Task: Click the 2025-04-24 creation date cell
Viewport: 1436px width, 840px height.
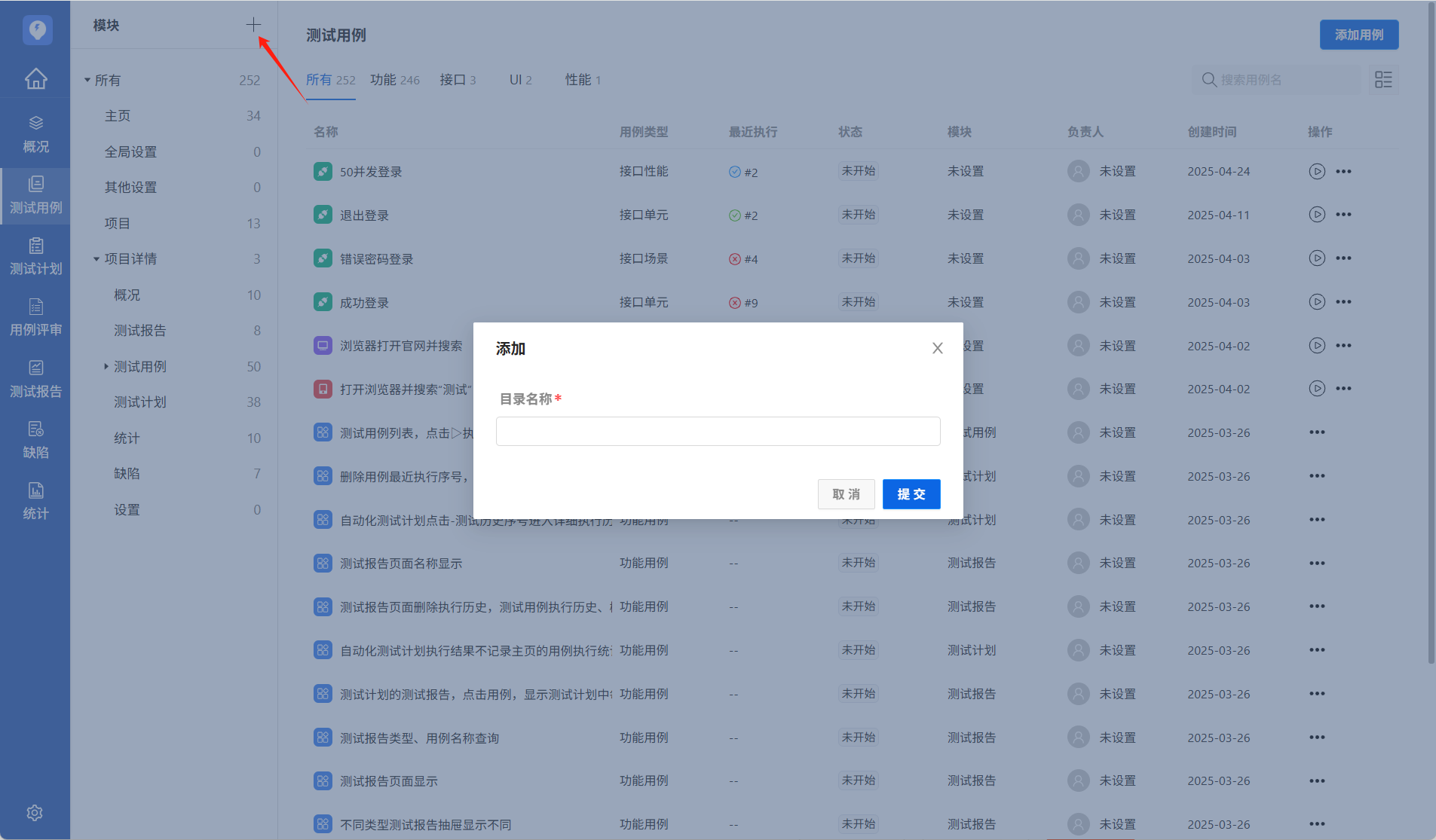Action: 1218,172
